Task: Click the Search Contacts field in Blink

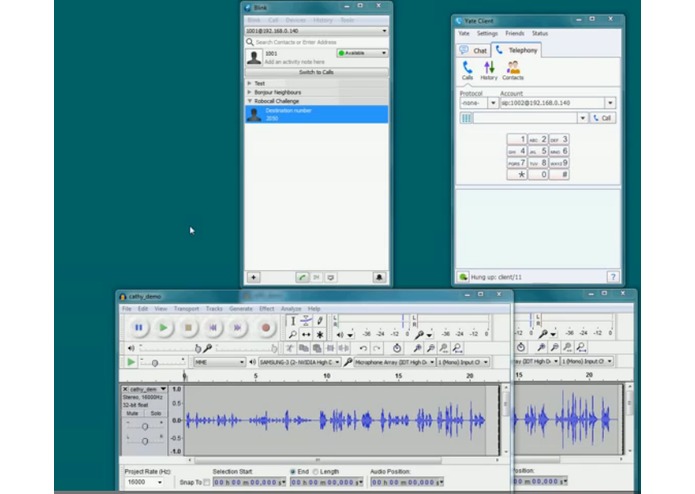Action: 316,42
